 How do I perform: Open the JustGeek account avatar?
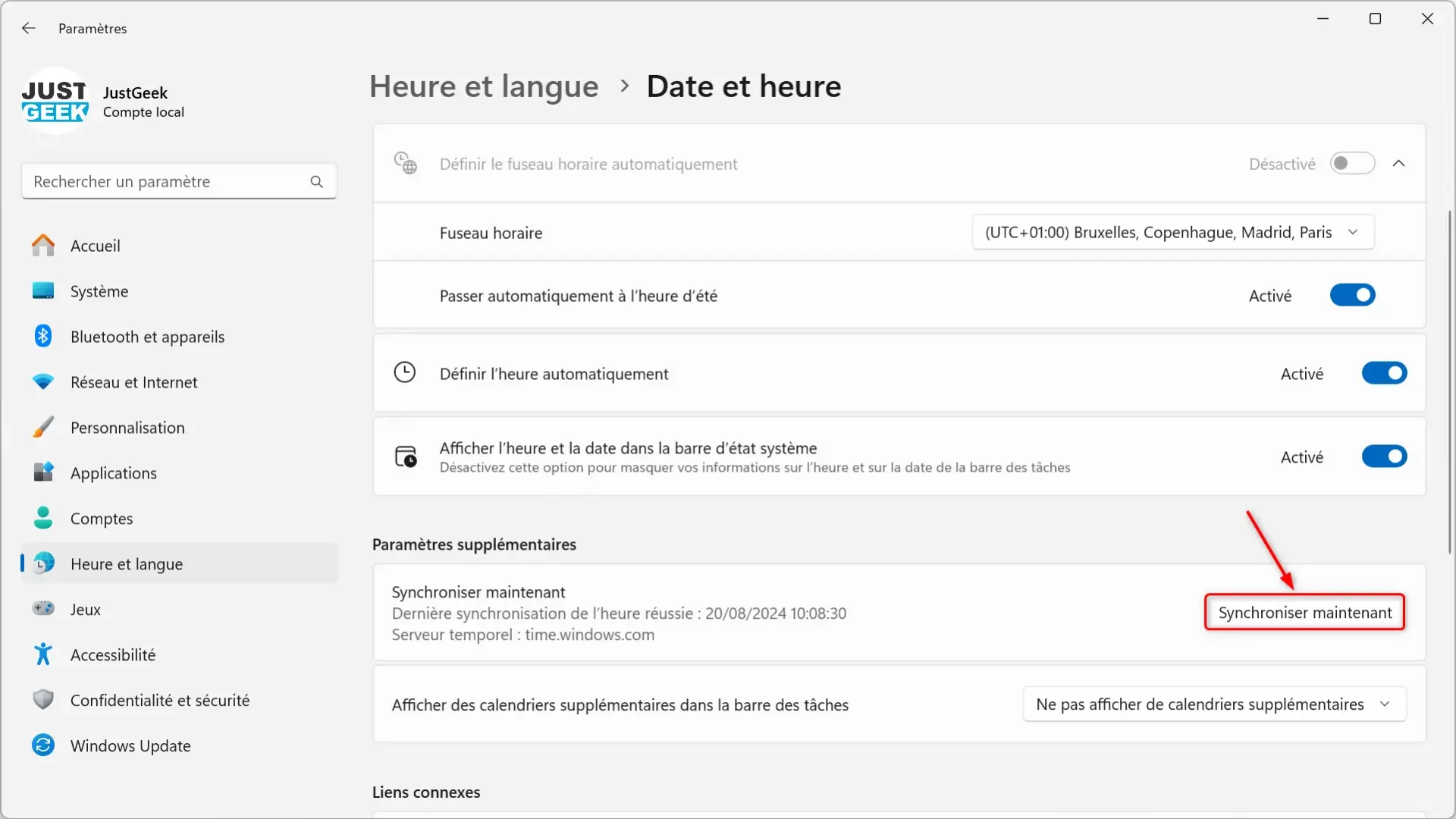[55, 102]
